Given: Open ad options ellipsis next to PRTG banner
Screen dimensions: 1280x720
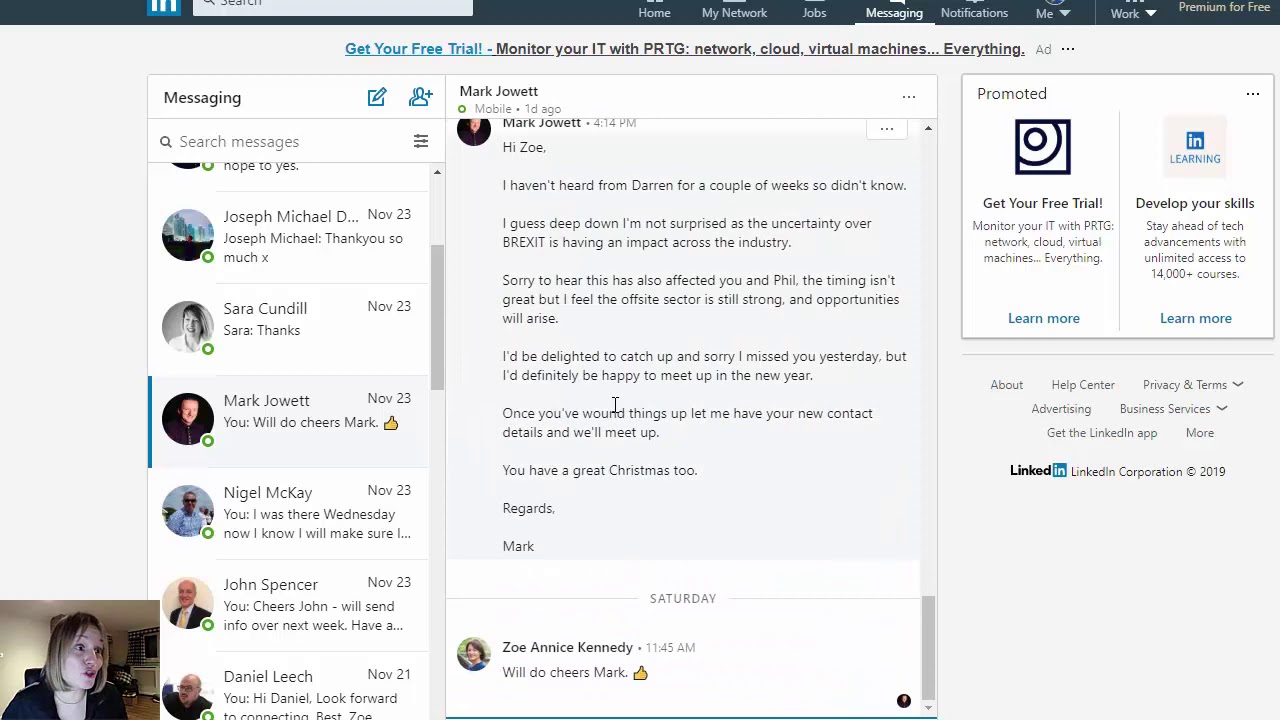Looking at the screenshot, I should click(1067, 49).
